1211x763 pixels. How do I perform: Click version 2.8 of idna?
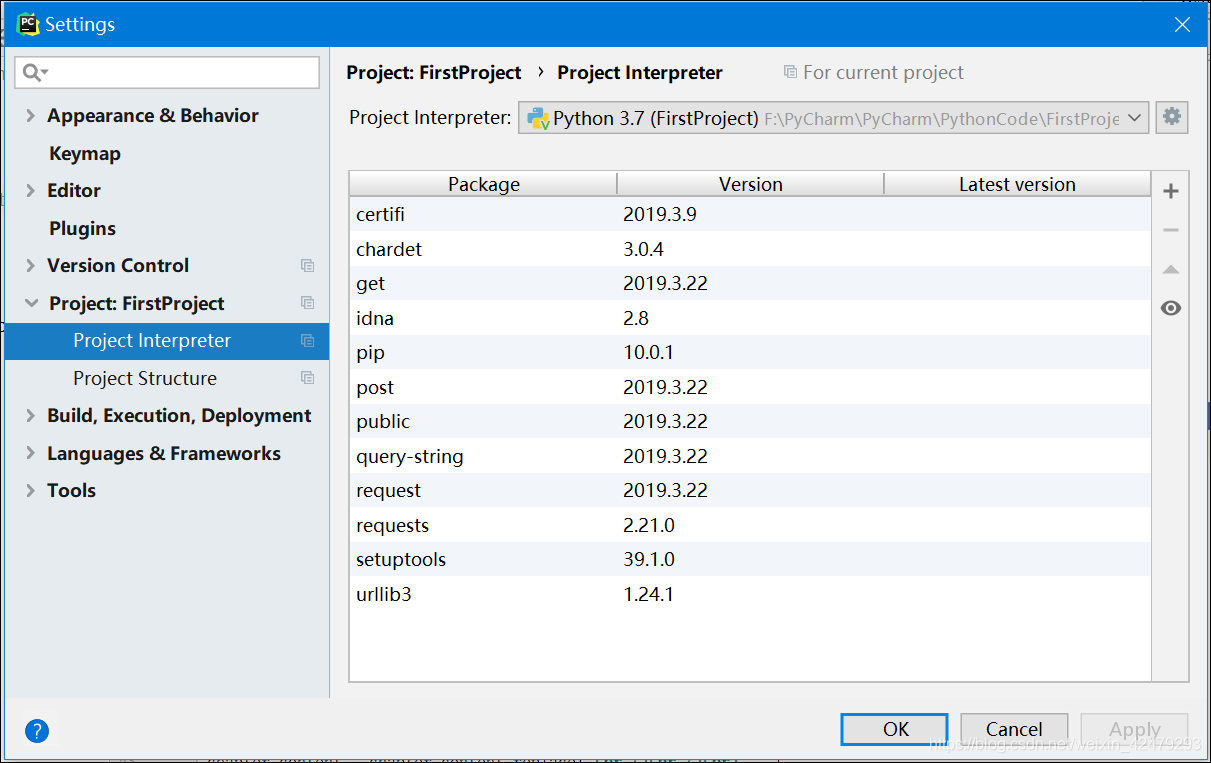tap(636, 318)
